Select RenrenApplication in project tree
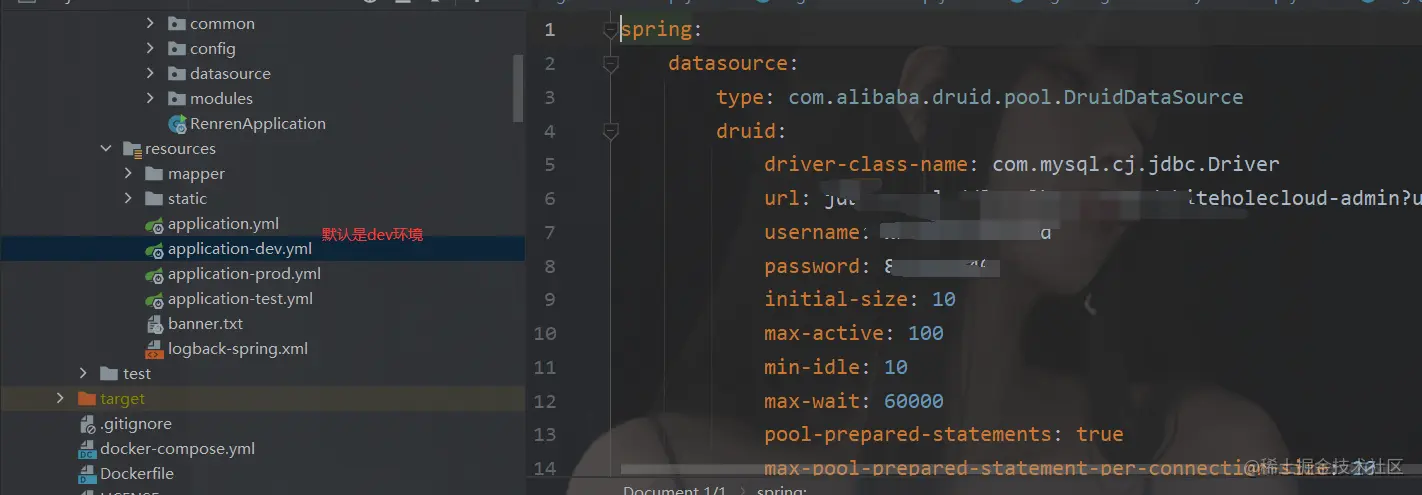 [258, 124]
